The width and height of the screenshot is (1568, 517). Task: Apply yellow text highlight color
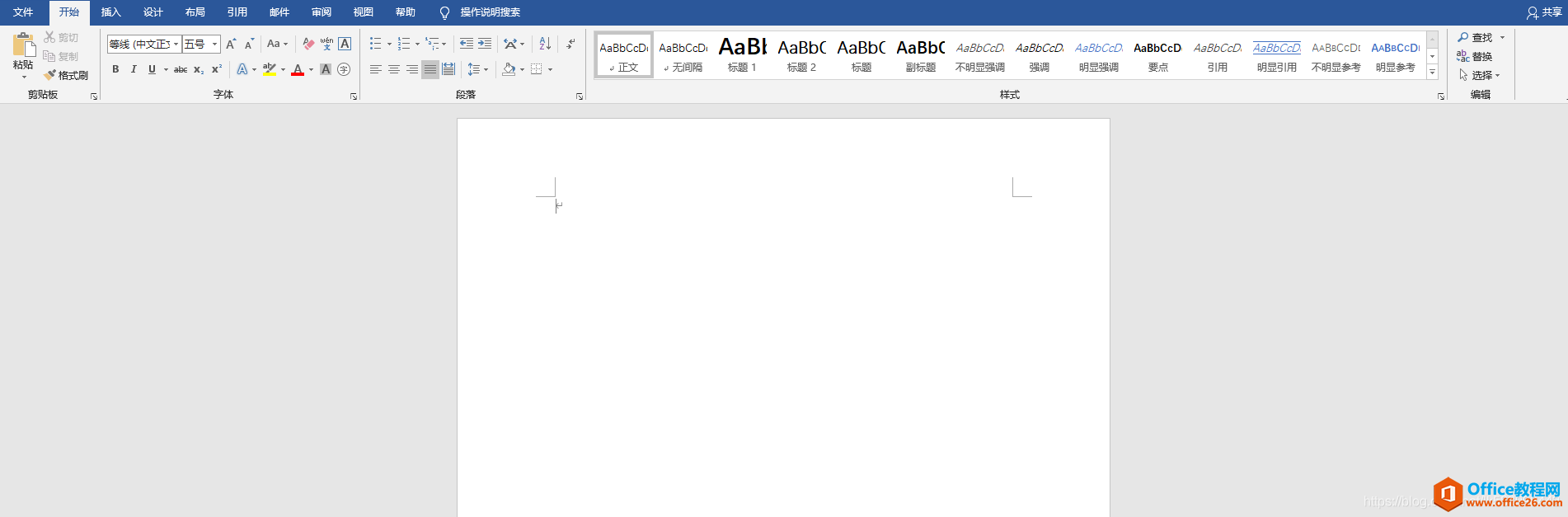coord(270,69)
